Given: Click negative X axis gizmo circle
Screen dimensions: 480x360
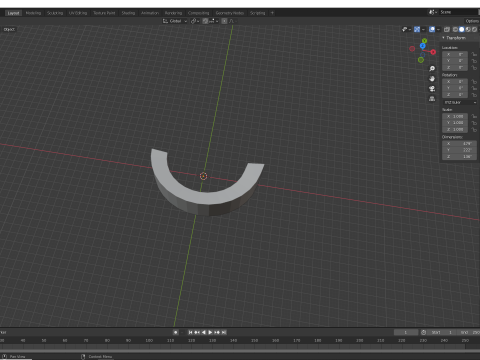Looking at the screenshot, I should pos(412,49).
